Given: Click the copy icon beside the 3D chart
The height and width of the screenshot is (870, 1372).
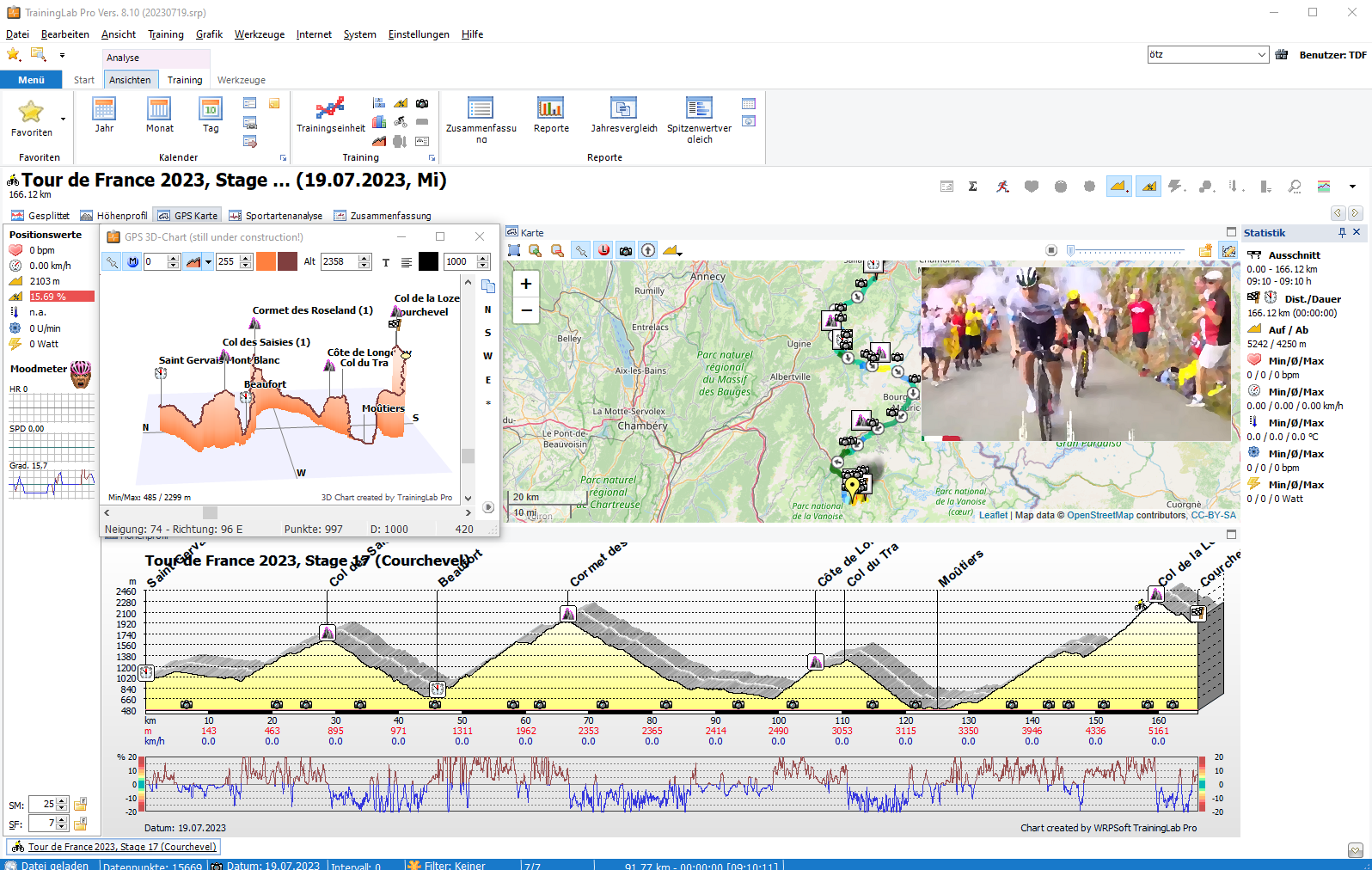Looking at the screenshot, I should tap(488, 286).
